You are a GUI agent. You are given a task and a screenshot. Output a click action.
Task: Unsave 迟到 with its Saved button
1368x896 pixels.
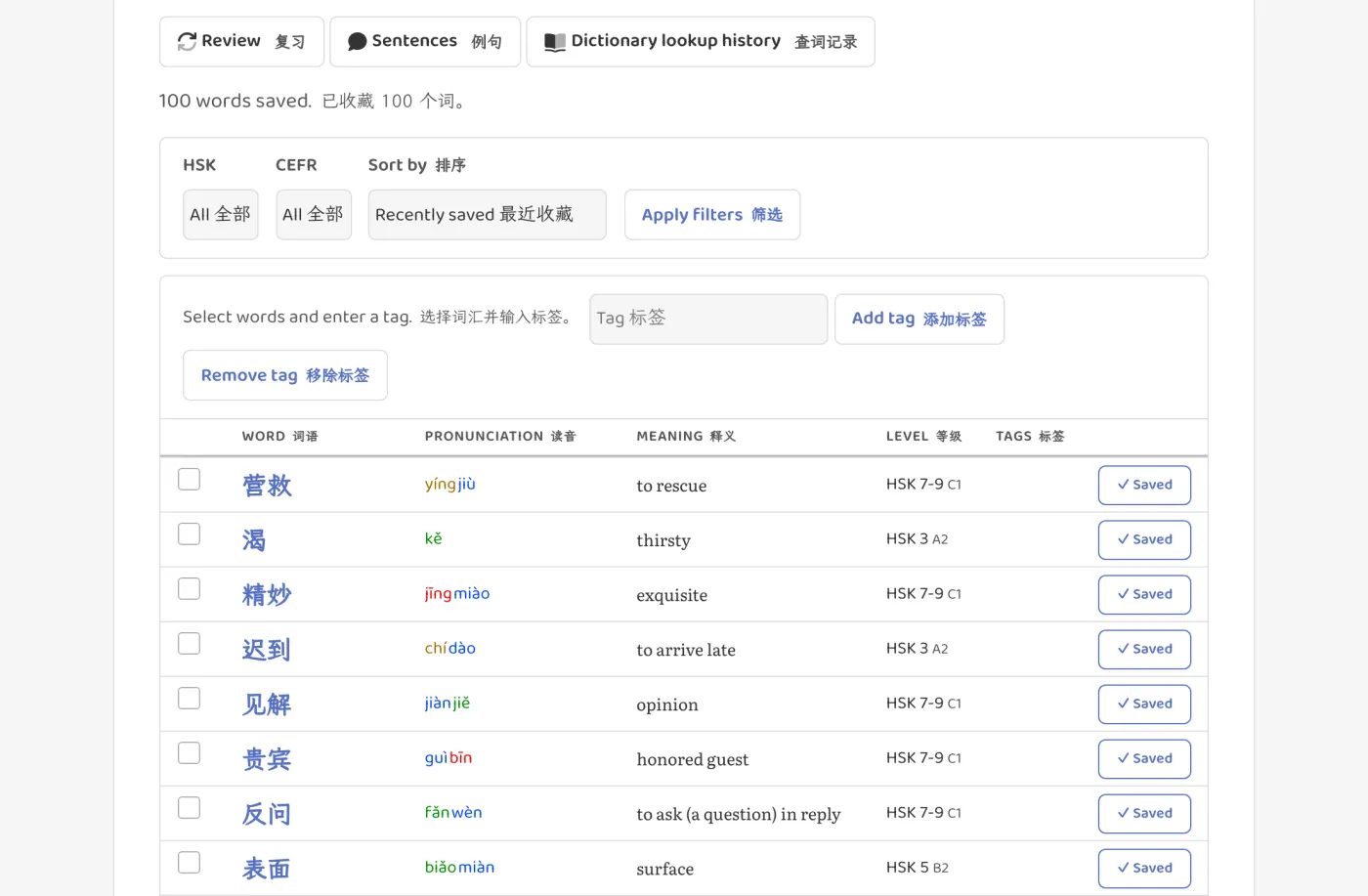(x=1144, y=649)
